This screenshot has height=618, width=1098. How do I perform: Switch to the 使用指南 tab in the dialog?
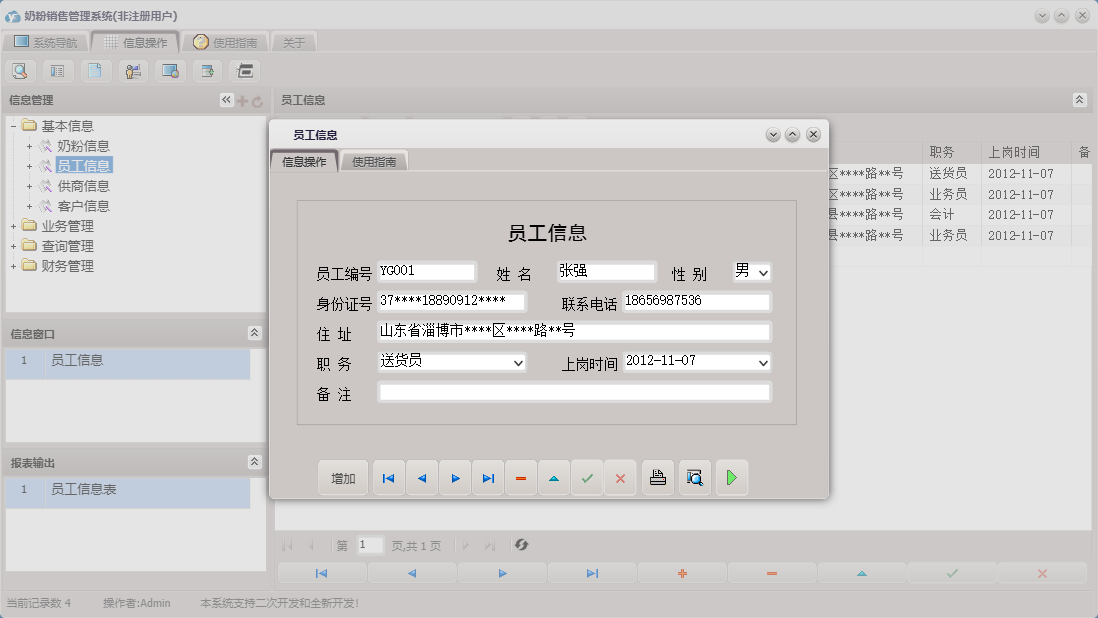click(373, 159)
